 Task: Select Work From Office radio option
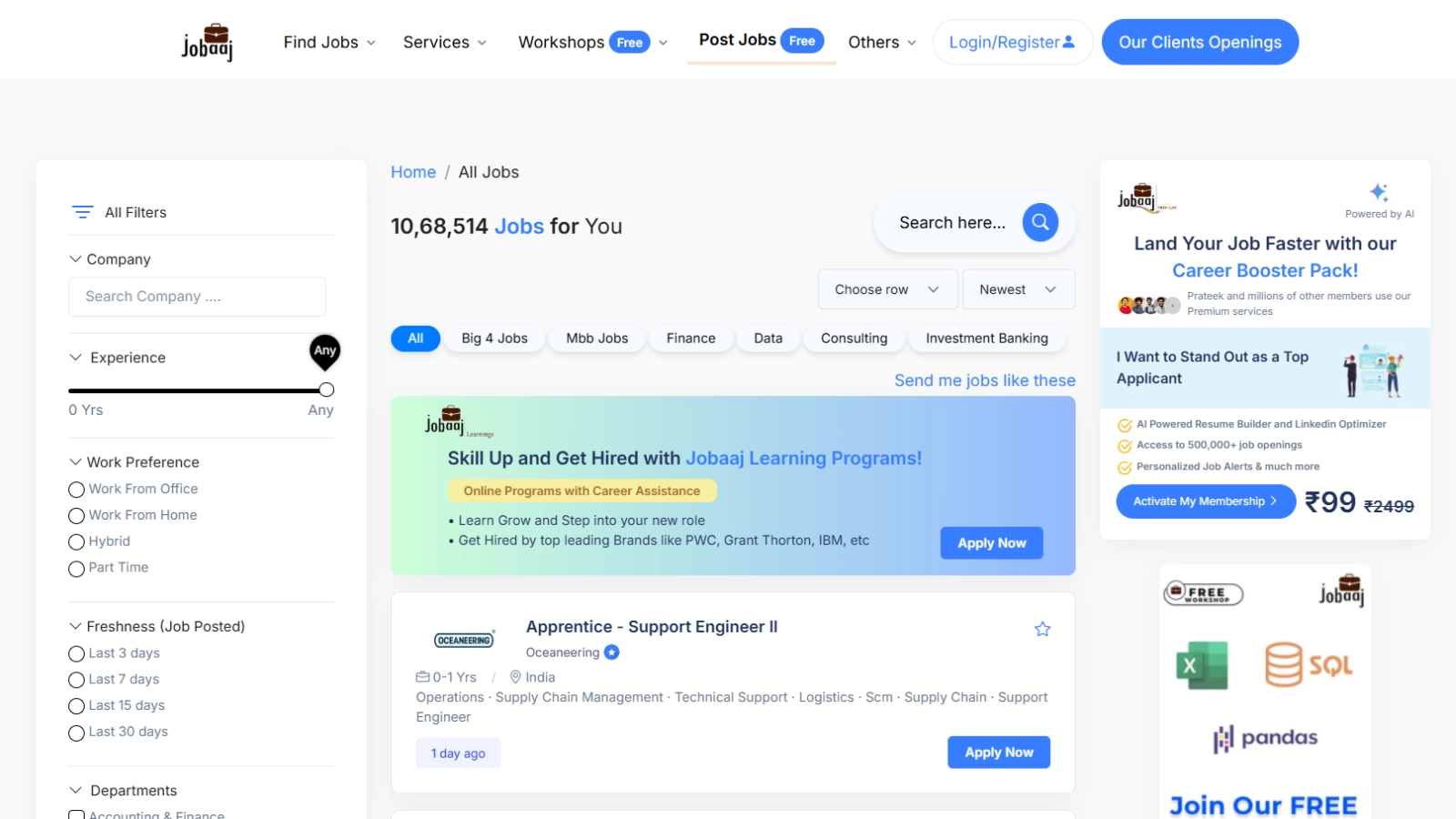tap(76, 490)
